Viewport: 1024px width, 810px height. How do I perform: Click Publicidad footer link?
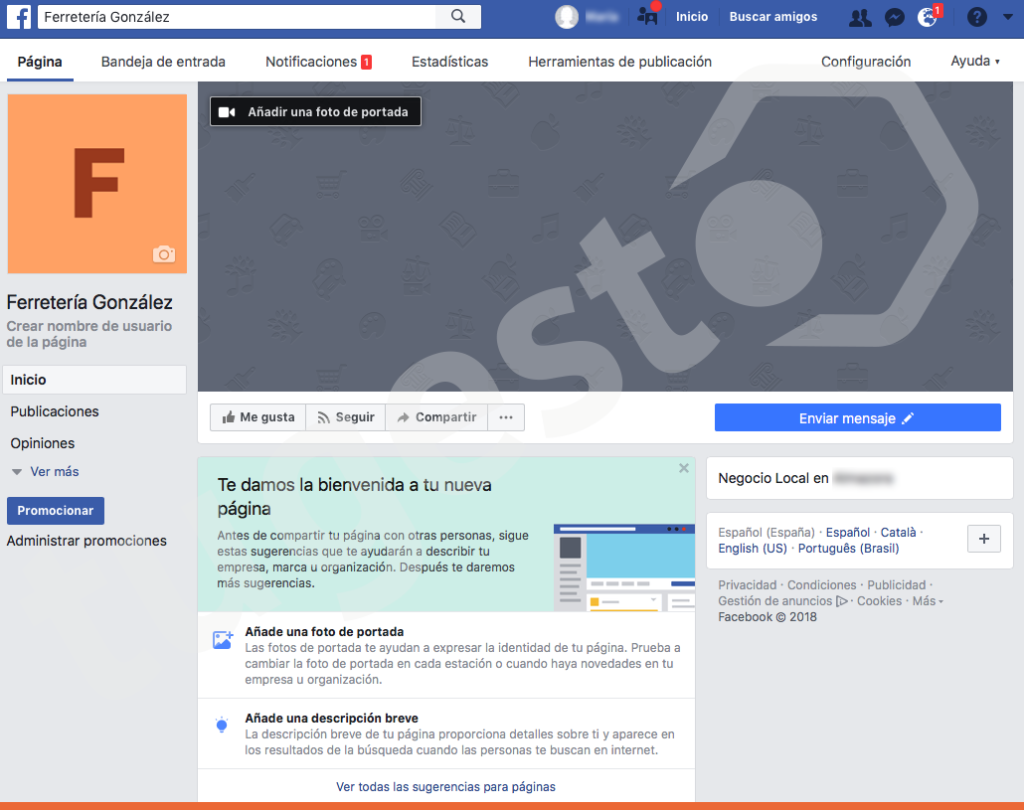[x=896, y=585]
